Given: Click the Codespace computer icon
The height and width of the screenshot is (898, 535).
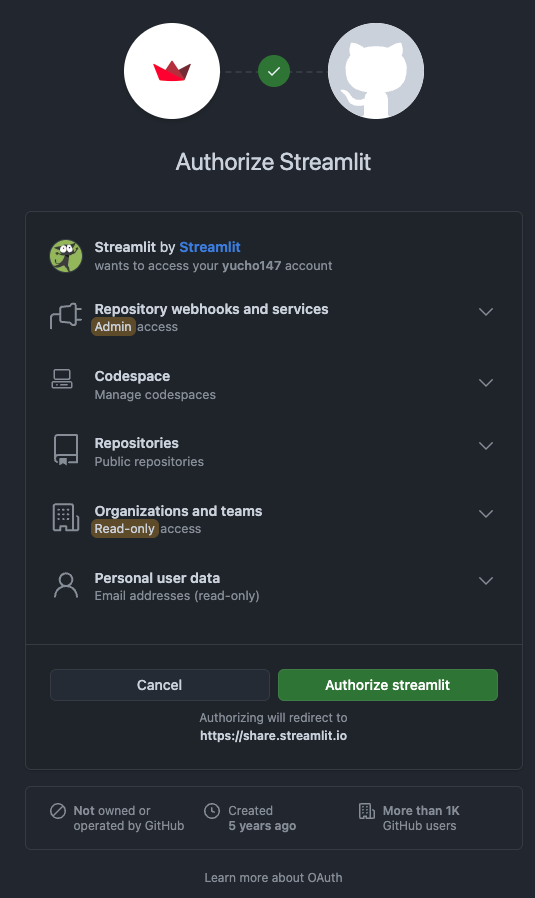Looking at the screenshot, I should [62, 379].
